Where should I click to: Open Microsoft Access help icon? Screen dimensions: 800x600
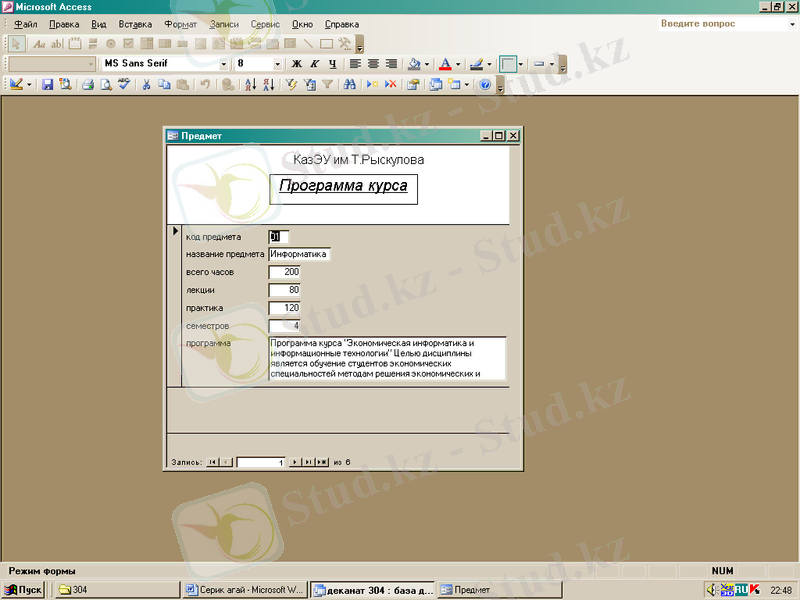click(x=485, y=85)
